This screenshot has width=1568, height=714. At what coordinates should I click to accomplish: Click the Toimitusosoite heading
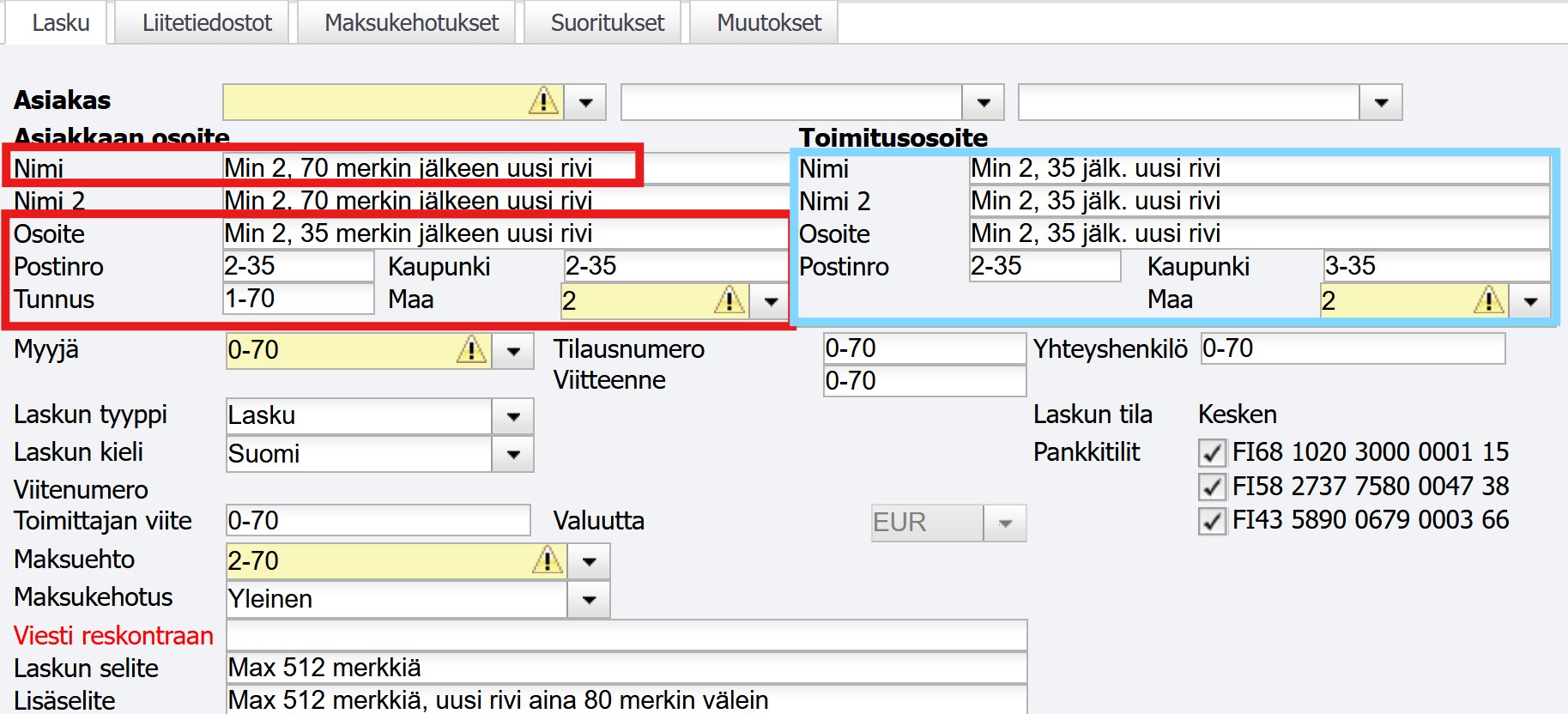[893, 137]
